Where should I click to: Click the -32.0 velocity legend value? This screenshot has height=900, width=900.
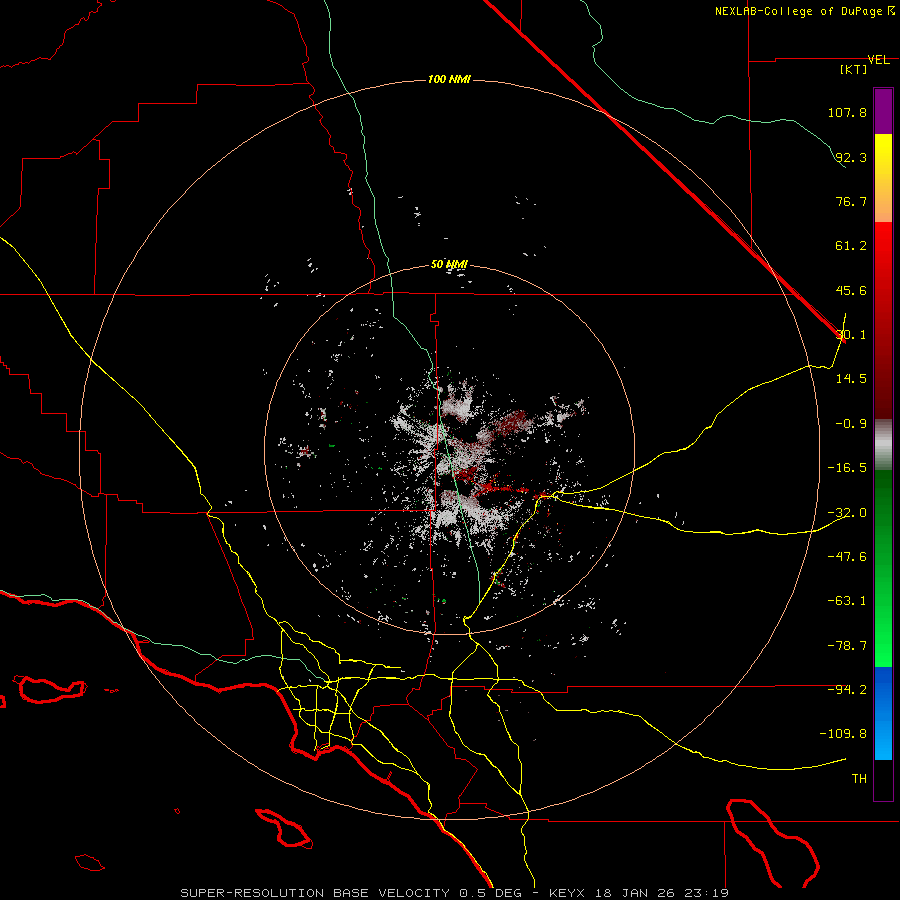coord(847,513)
